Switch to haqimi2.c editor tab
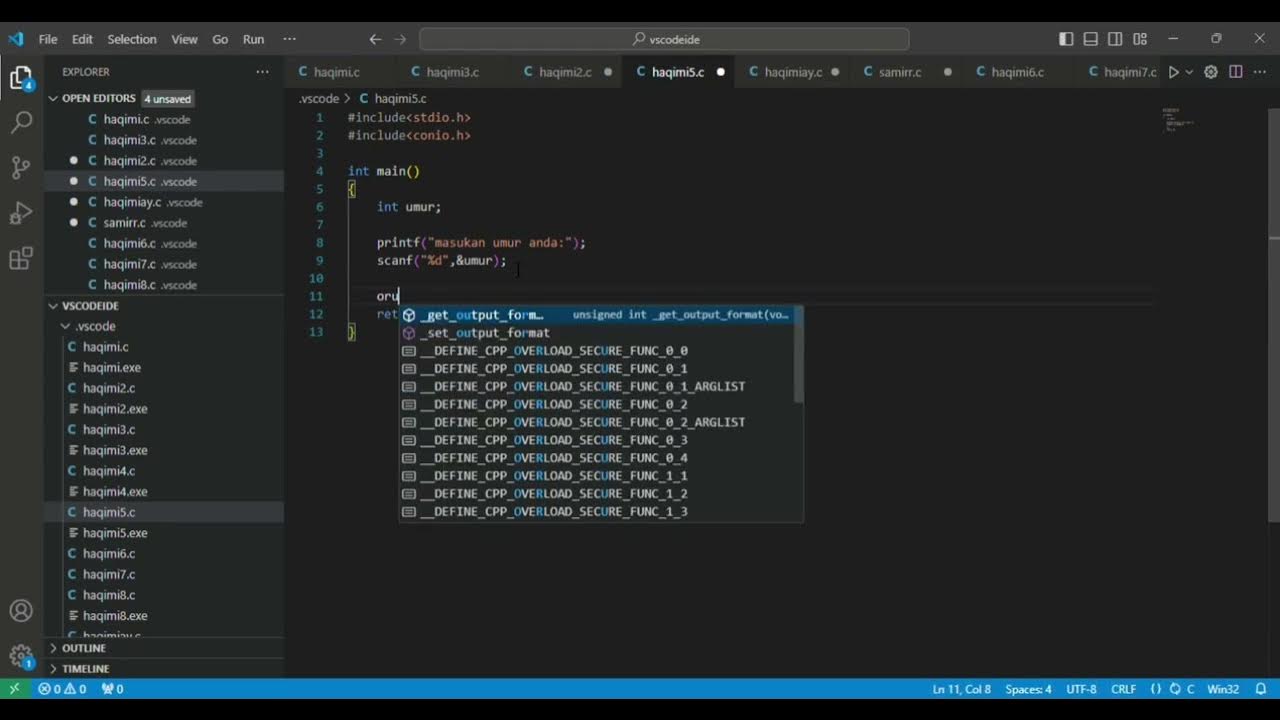The image size is (1280, 720). (x=565, y=72)
